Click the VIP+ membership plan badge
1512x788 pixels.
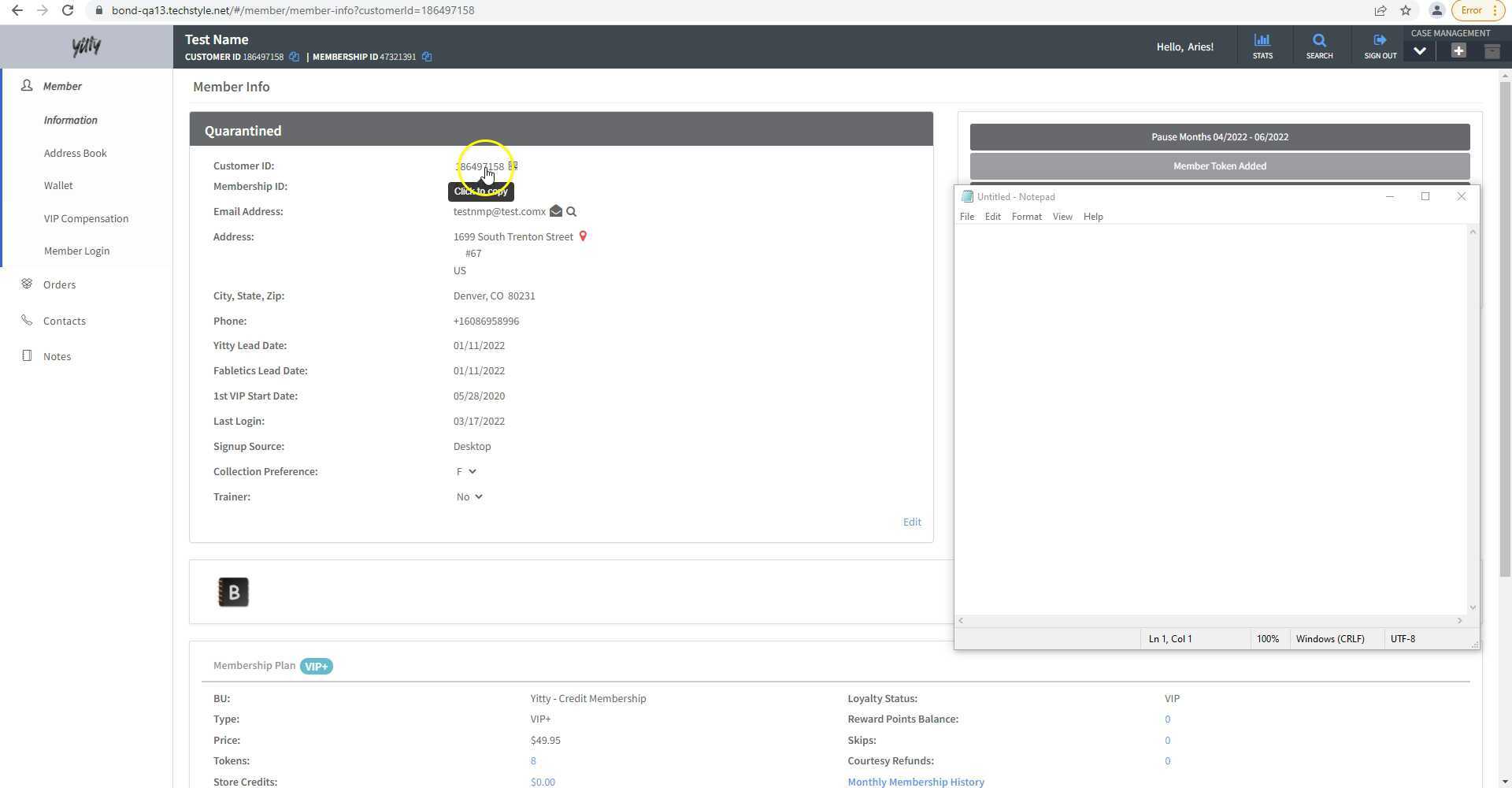tap(317, 667)
